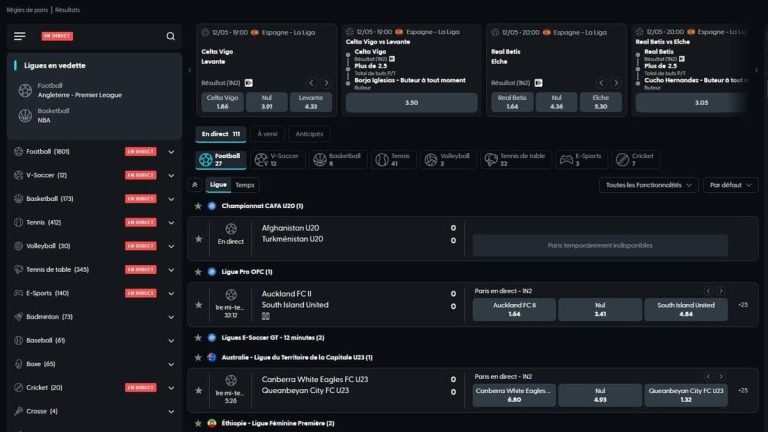Show +25 more markets for Auckland FC II

(x=743, y=305)
